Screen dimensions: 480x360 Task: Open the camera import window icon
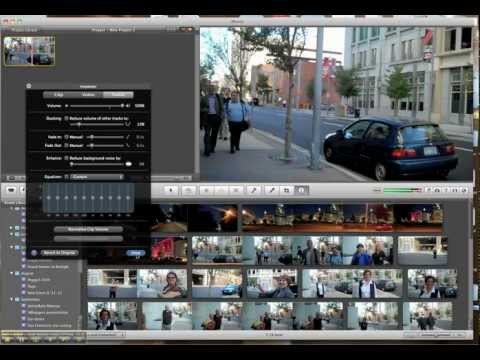[11, 190]
